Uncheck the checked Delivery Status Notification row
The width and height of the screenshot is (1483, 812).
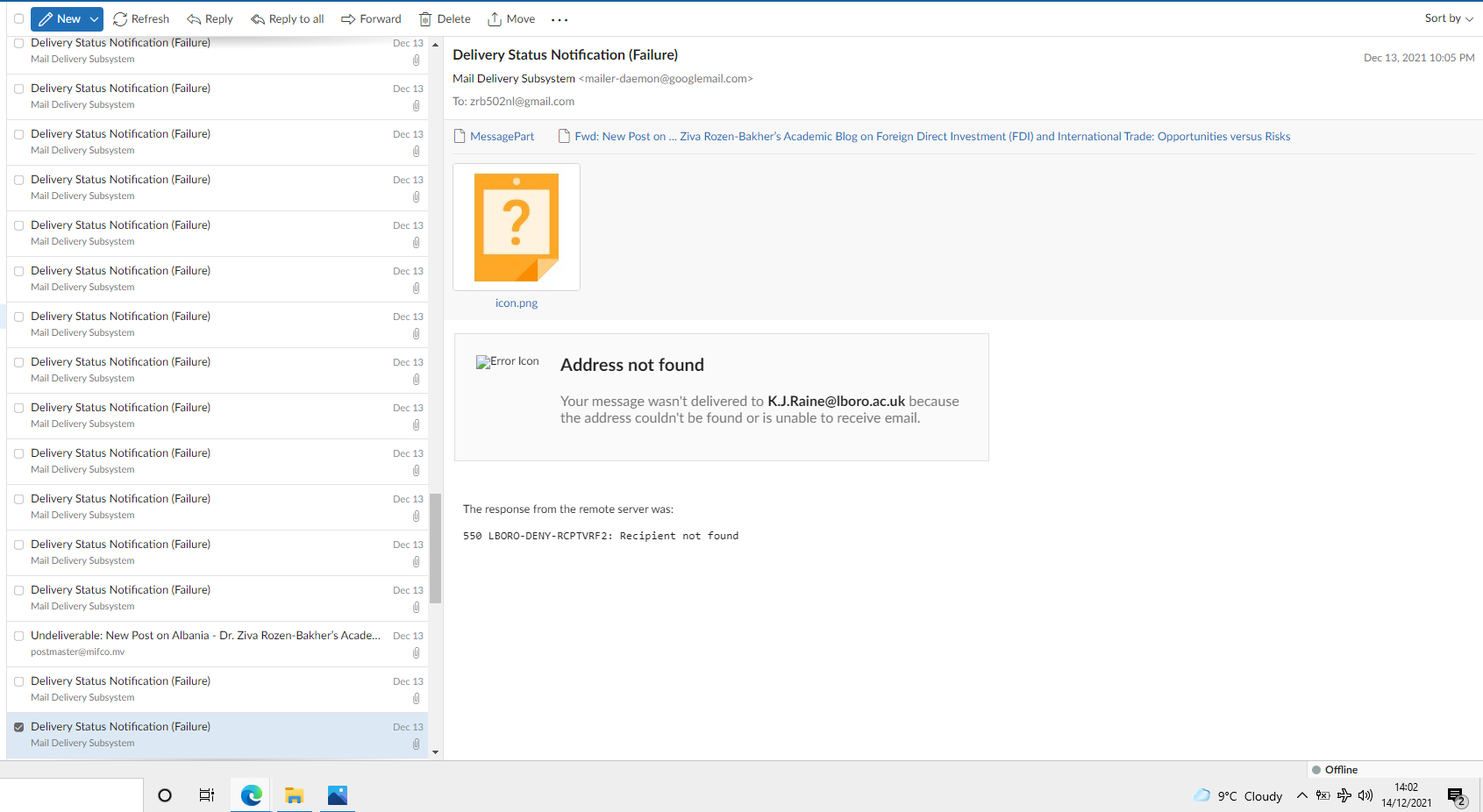click(18, 727)
